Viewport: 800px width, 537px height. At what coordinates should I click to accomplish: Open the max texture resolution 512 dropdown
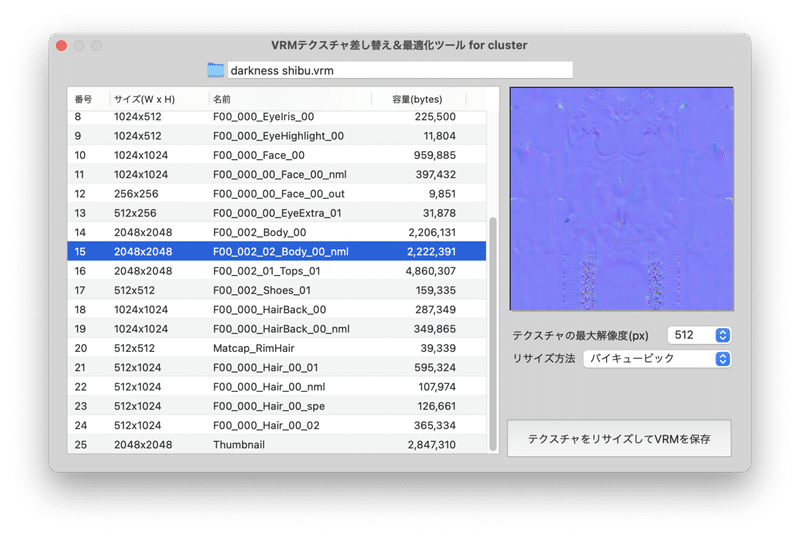pyautogui.click(x=699, y=335)
